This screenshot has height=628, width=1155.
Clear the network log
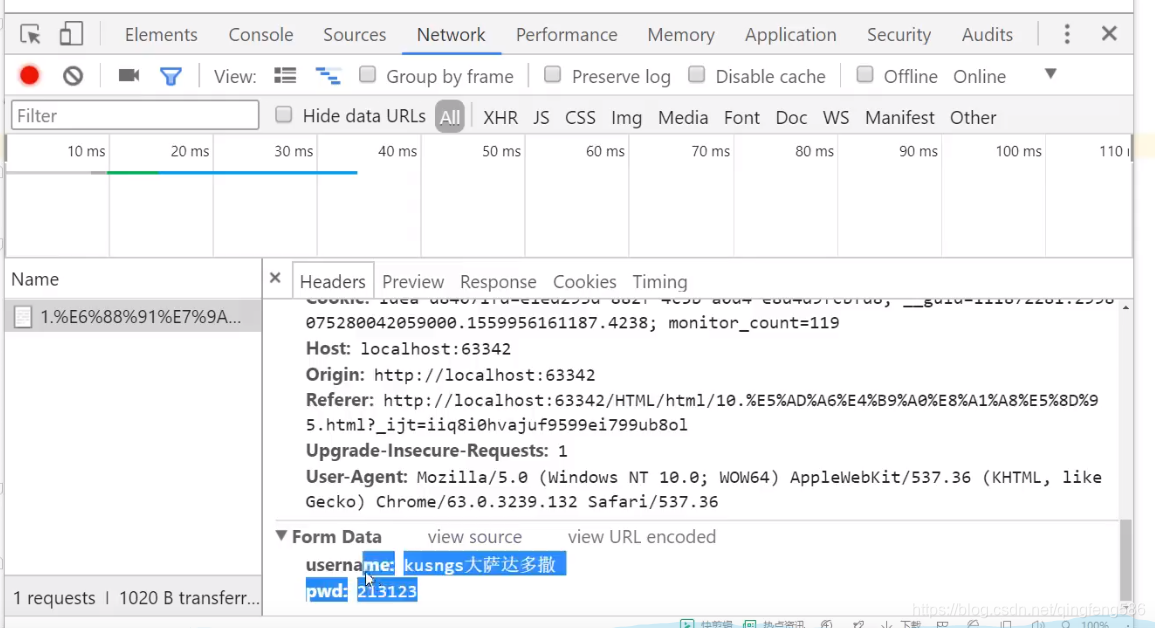pos(73,76)
